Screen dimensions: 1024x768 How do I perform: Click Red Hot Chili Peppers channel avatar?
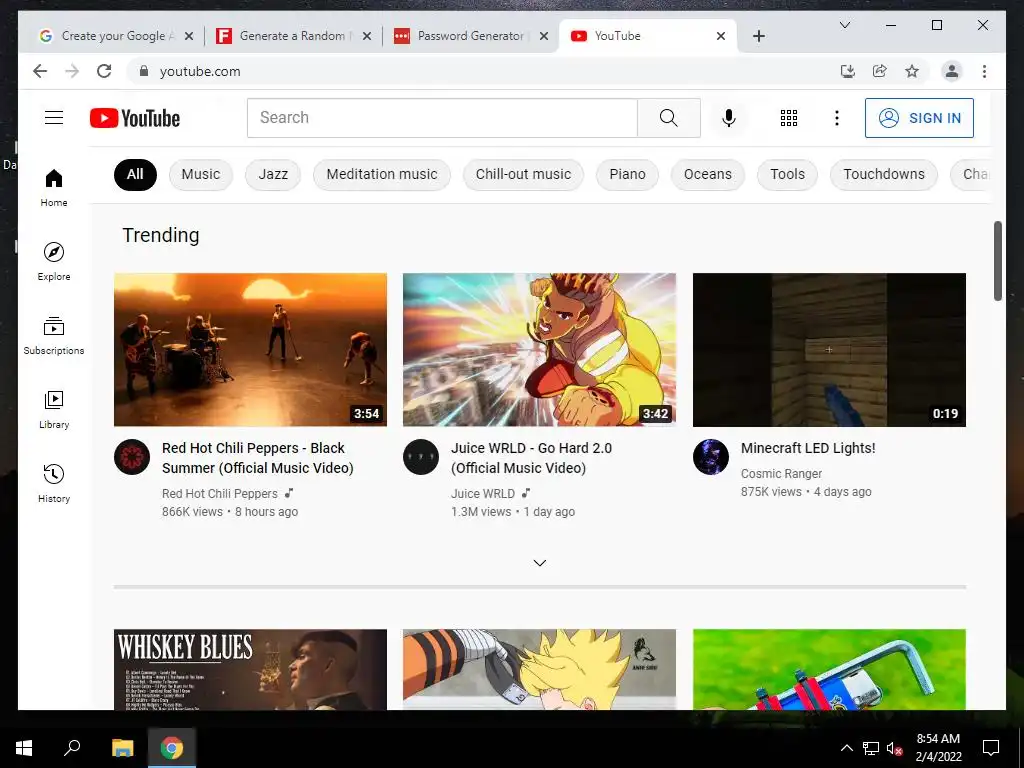pos(132,456)
